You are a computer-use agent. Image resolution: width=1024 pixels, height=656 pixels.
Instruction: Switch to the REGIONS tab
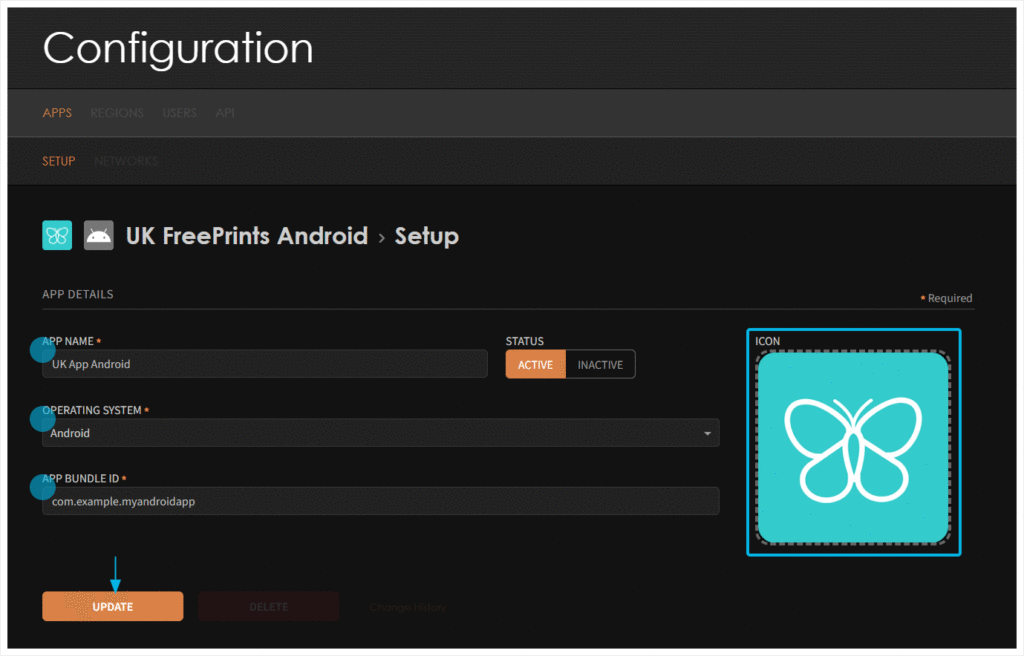click(117, 112)
